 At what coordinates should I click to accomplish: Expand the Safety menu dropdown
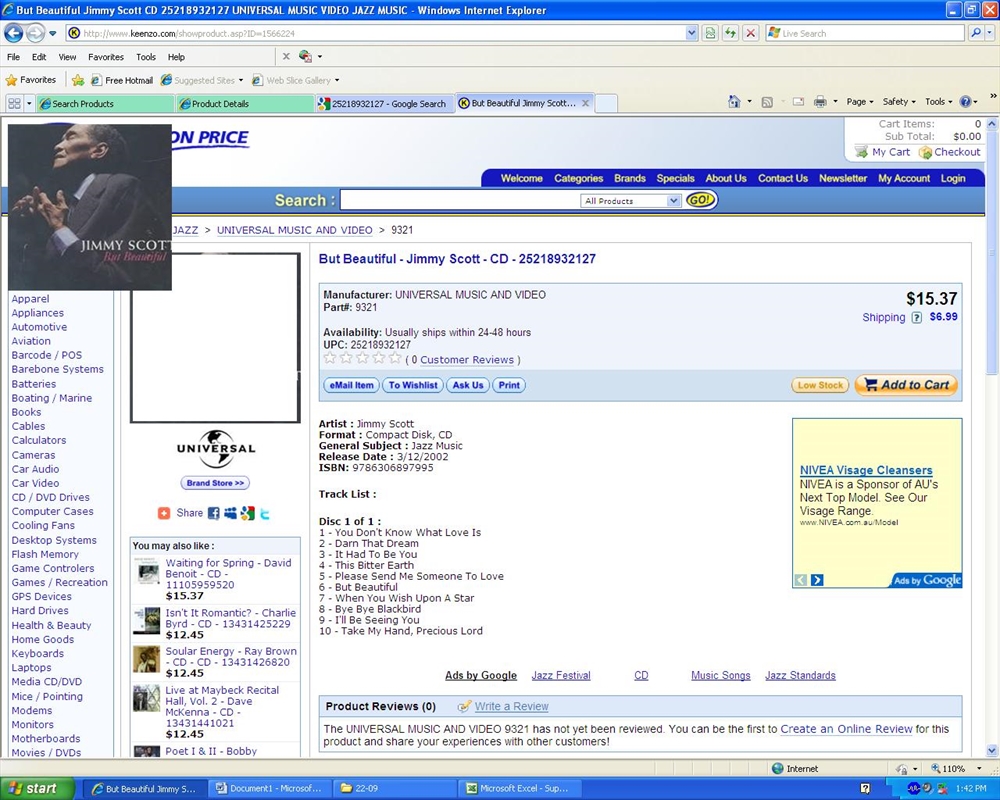click(898, 102)
